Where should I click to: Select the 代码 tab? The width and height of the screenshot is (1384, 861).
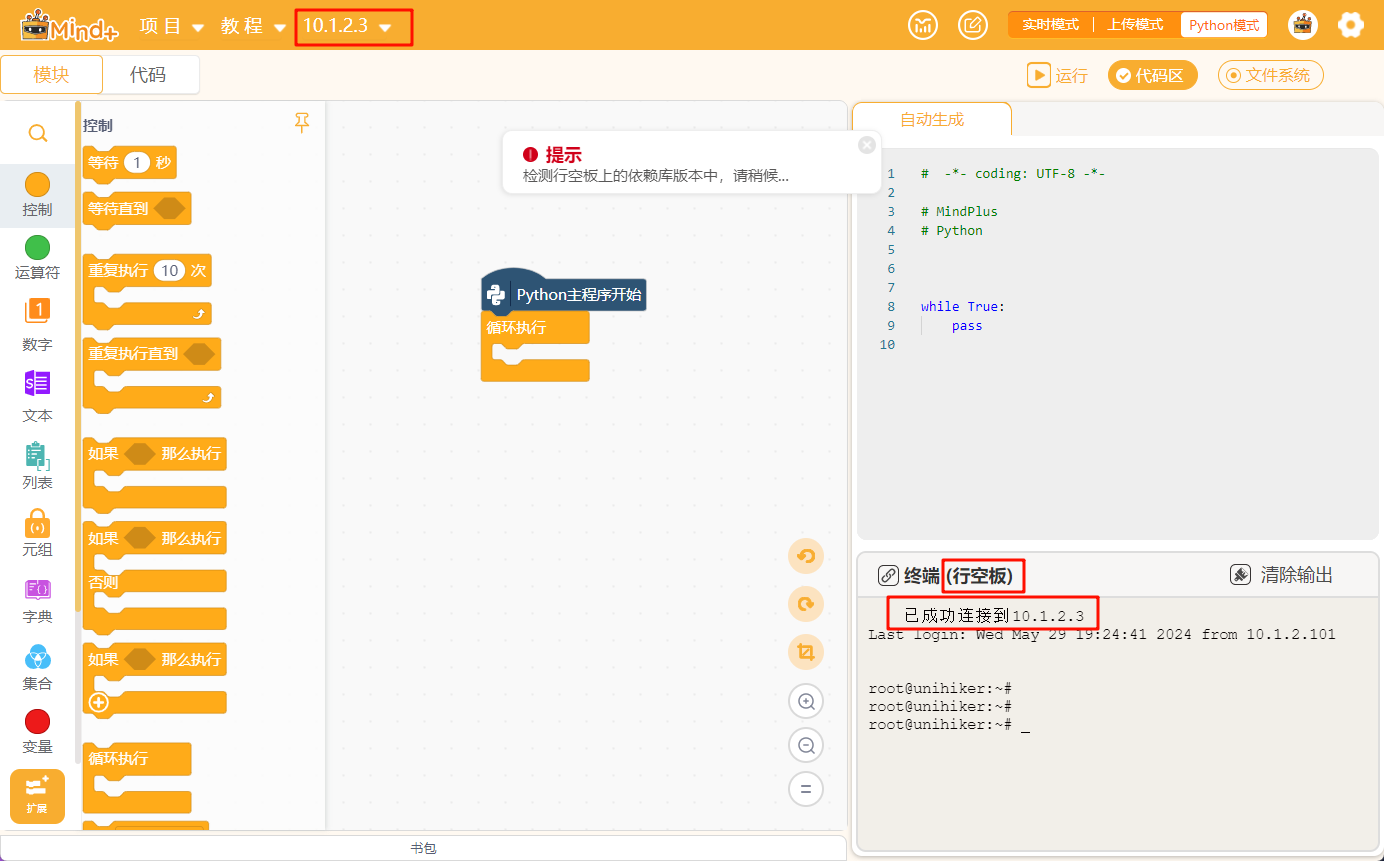tap(149, 74)
